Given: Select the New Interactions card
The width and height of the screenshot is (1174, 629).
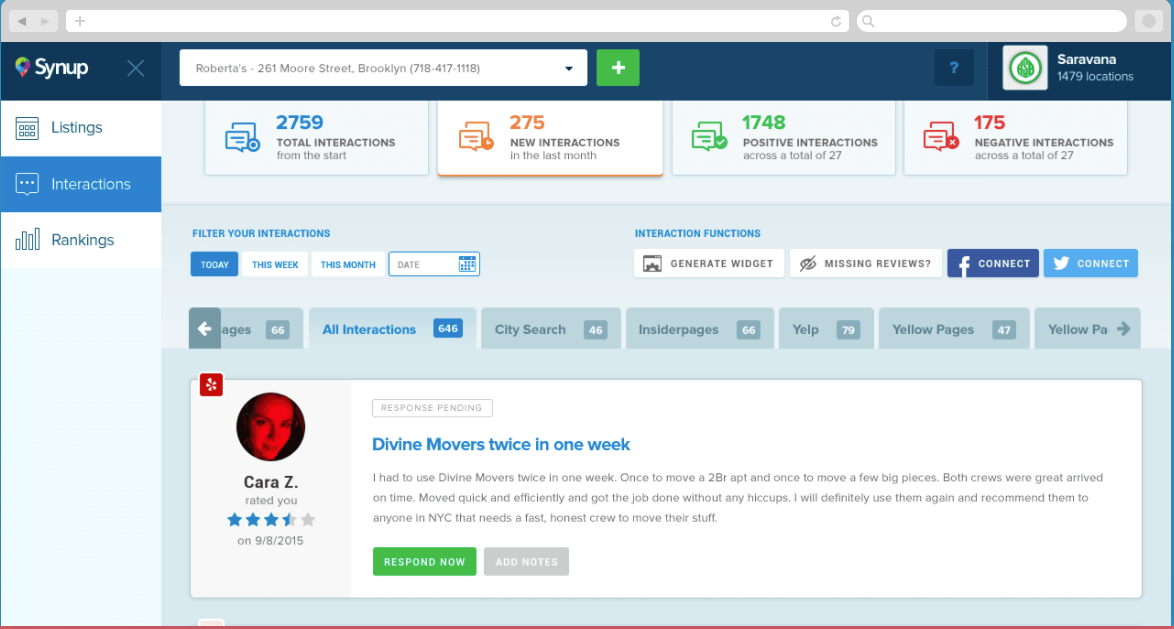Looking at the screenshot, I should click(x=550, y=138).
